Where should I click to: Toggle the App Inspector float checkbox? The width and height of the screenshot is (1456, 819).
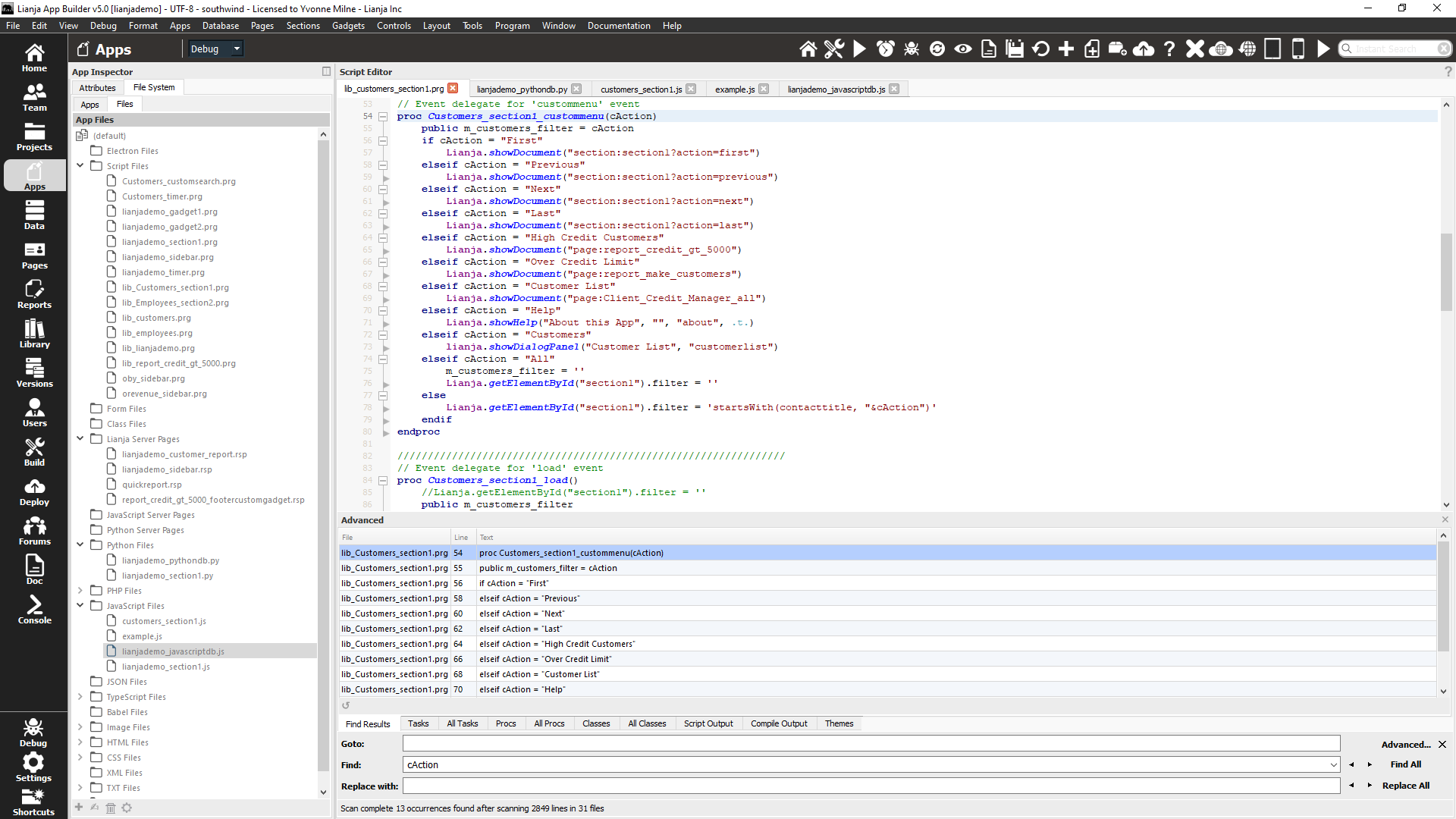[x=326, y=71]
